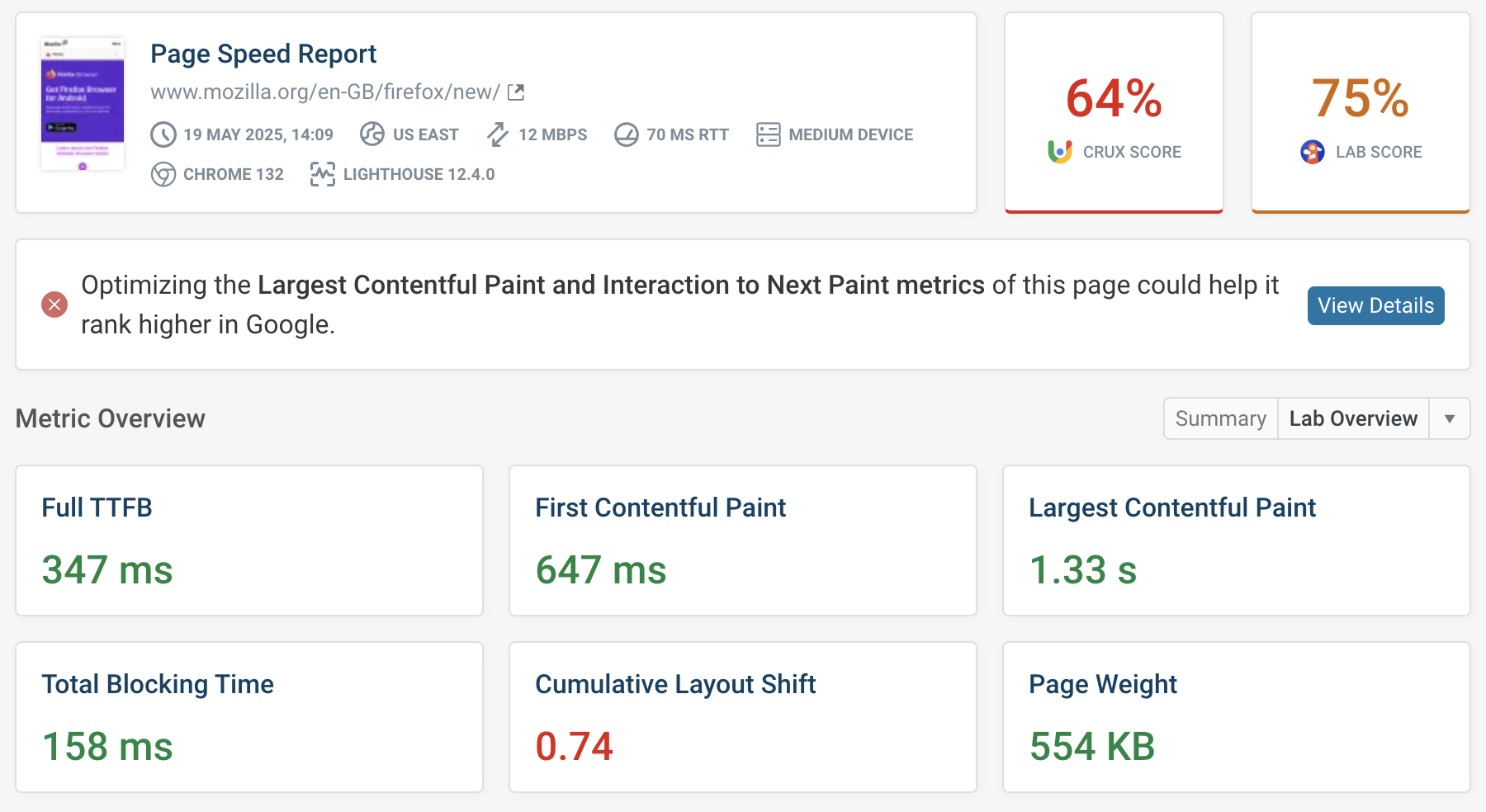This screenshot has width=1486, height=812.
Task: Click the gauge icon next to 70 MS RTT
Action: pos(627,134)
